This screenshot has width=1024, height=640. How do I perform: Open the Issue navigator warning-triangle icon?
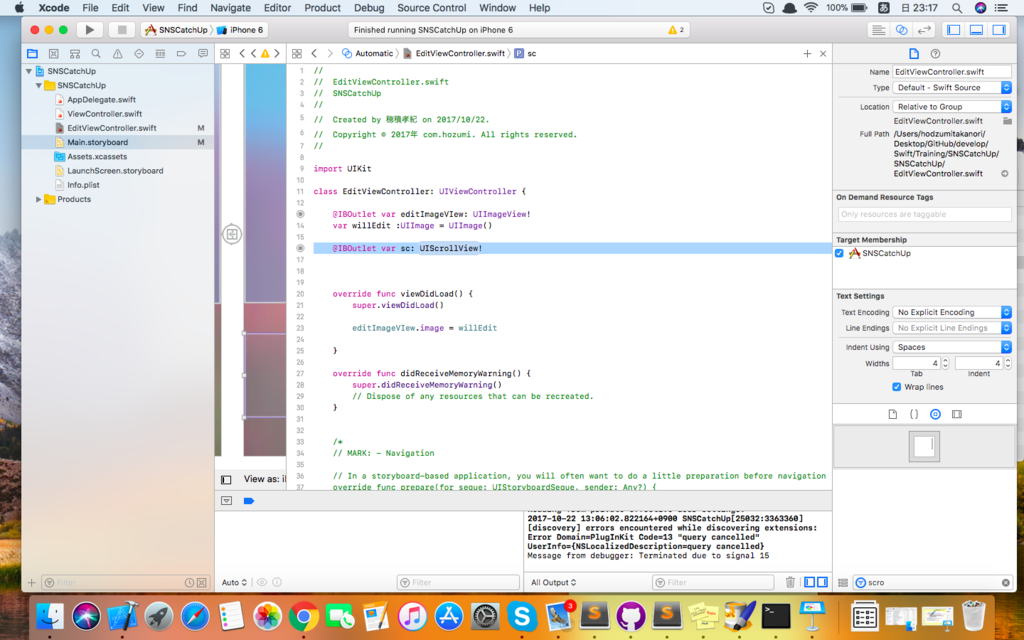[x=118, y=54]
